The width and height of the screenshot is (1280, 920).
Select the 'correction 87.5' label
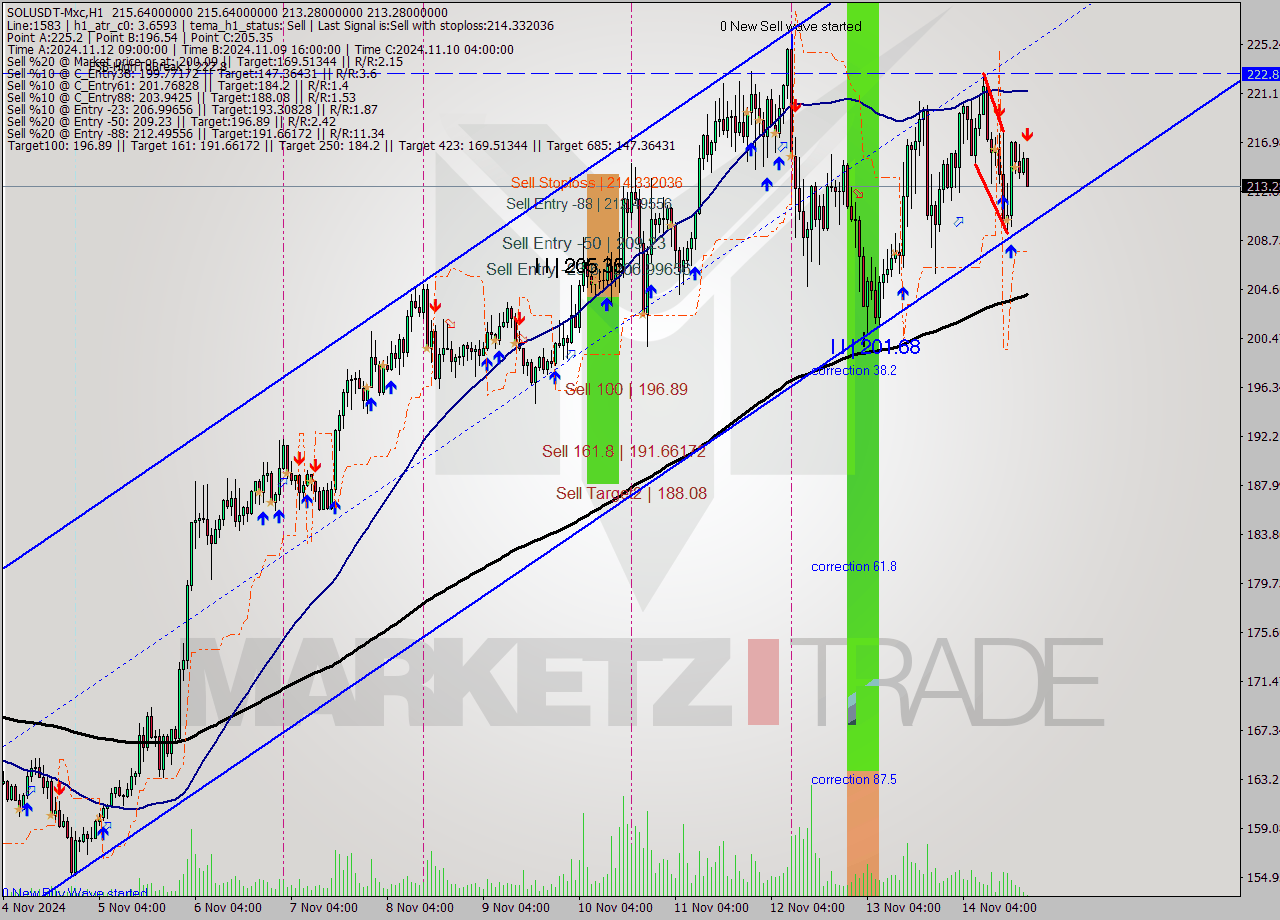point(853,779)
